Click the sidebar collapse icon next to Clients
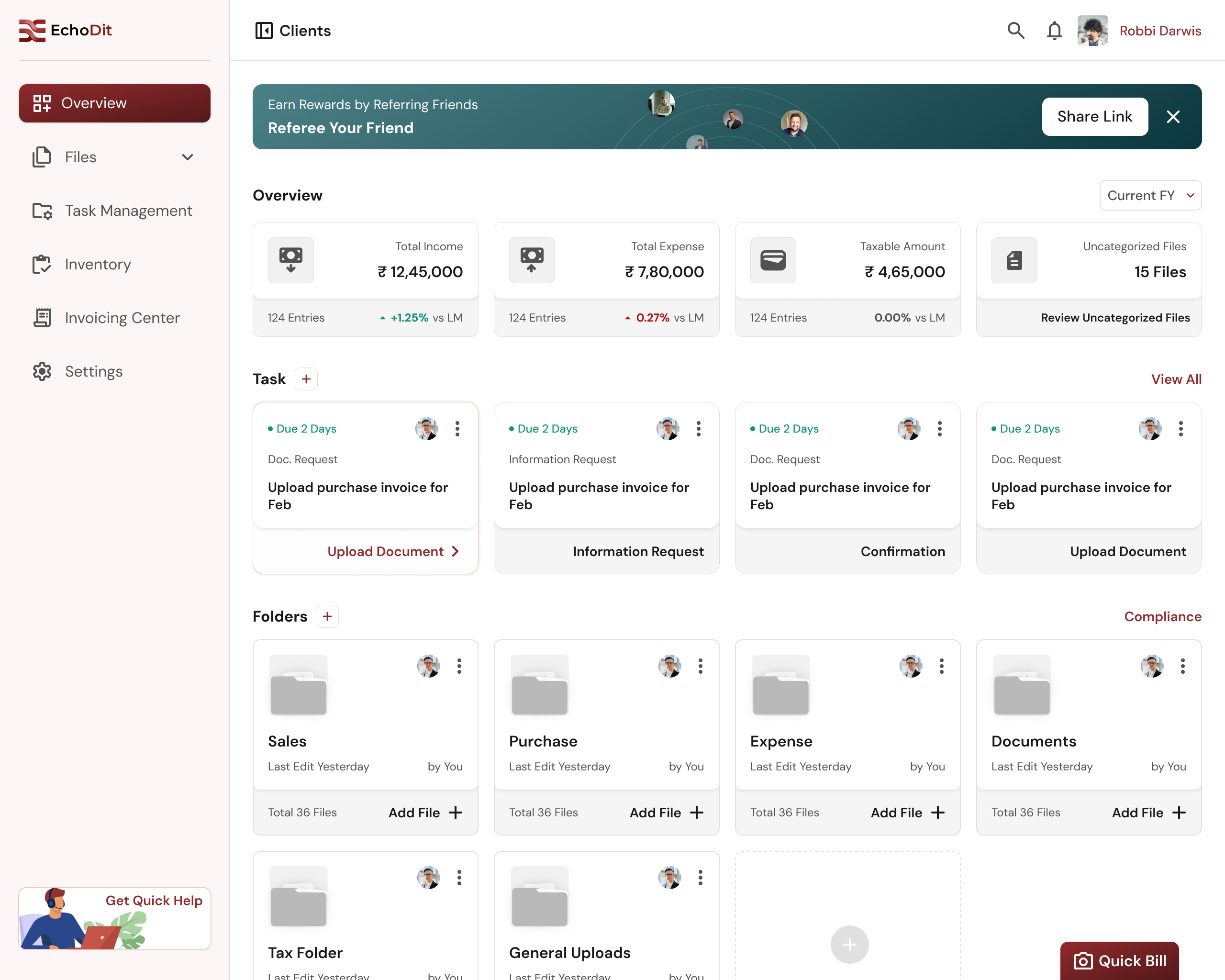Viewport: 1225px width, 980px height. pos(263,31)
